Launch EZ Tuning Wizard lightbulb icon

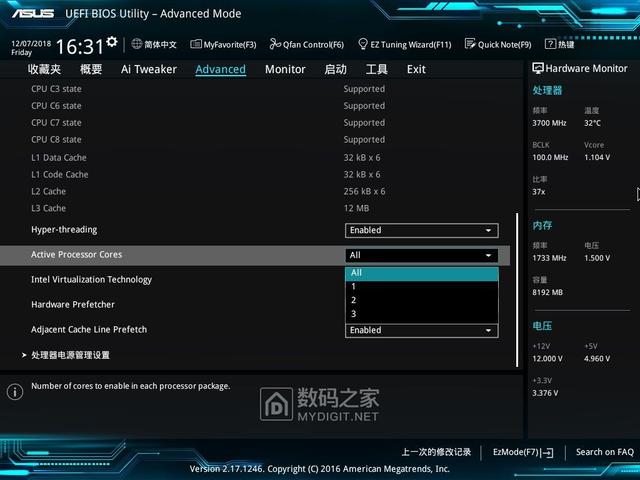(362, 44)
